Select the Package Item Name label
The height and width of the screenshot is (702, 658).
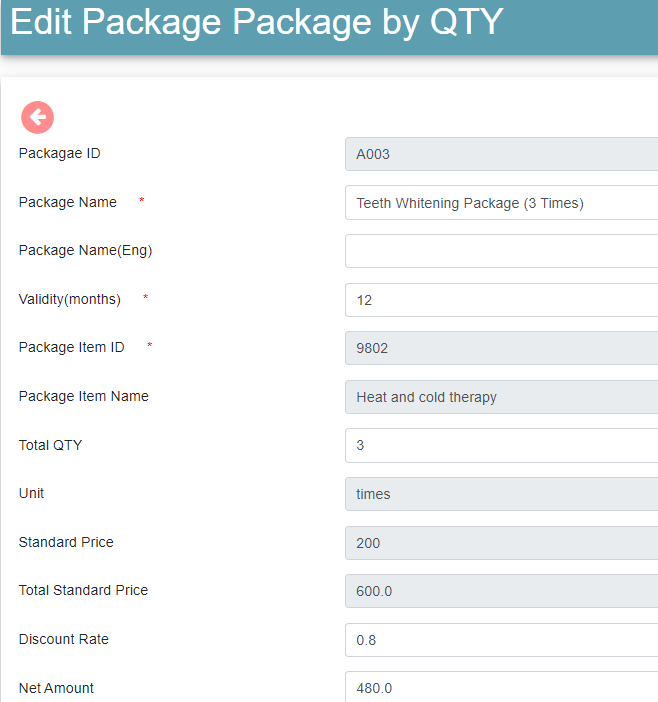[84, 396]
